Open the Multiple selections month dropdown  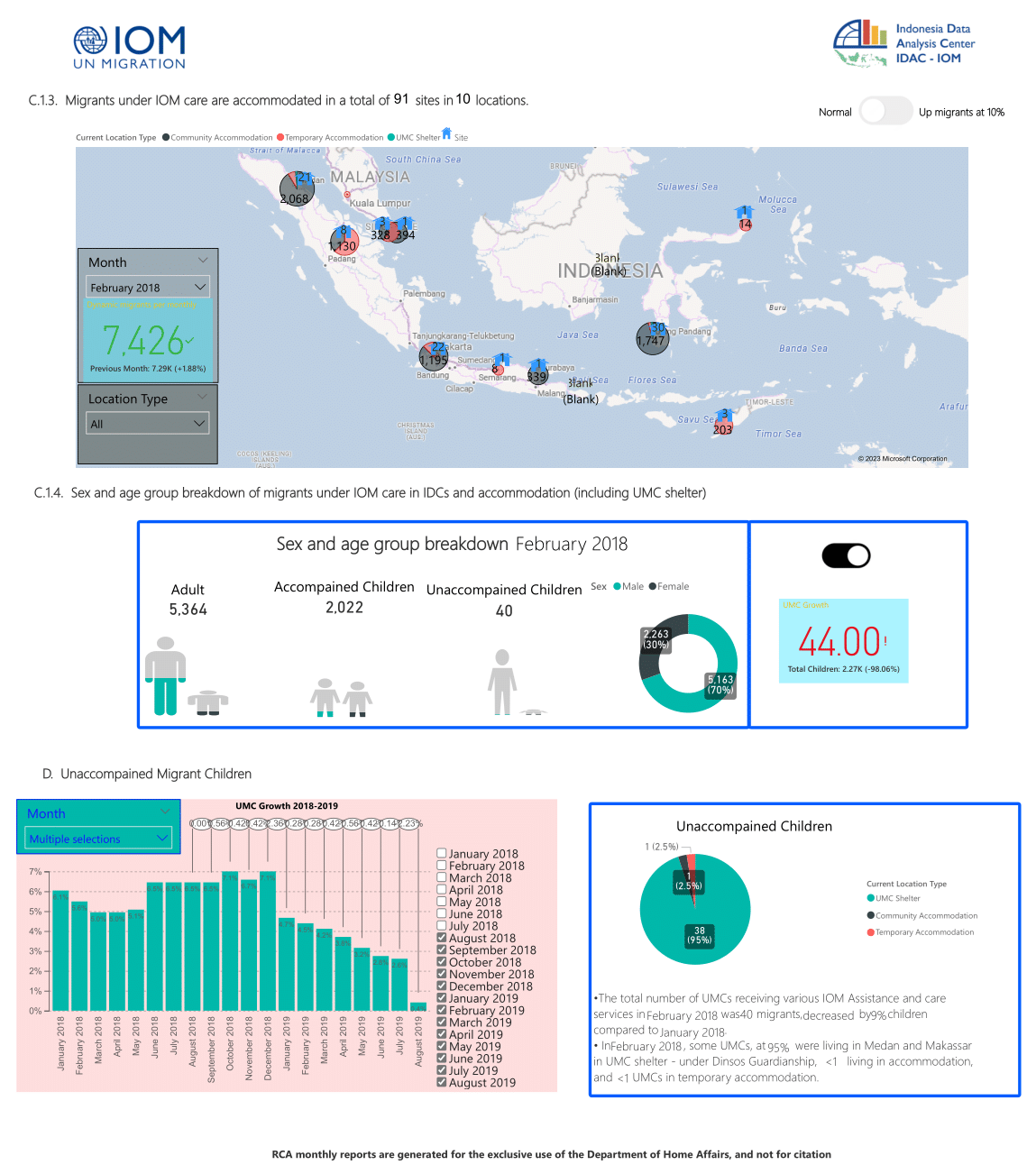click(x=98, y=839)
